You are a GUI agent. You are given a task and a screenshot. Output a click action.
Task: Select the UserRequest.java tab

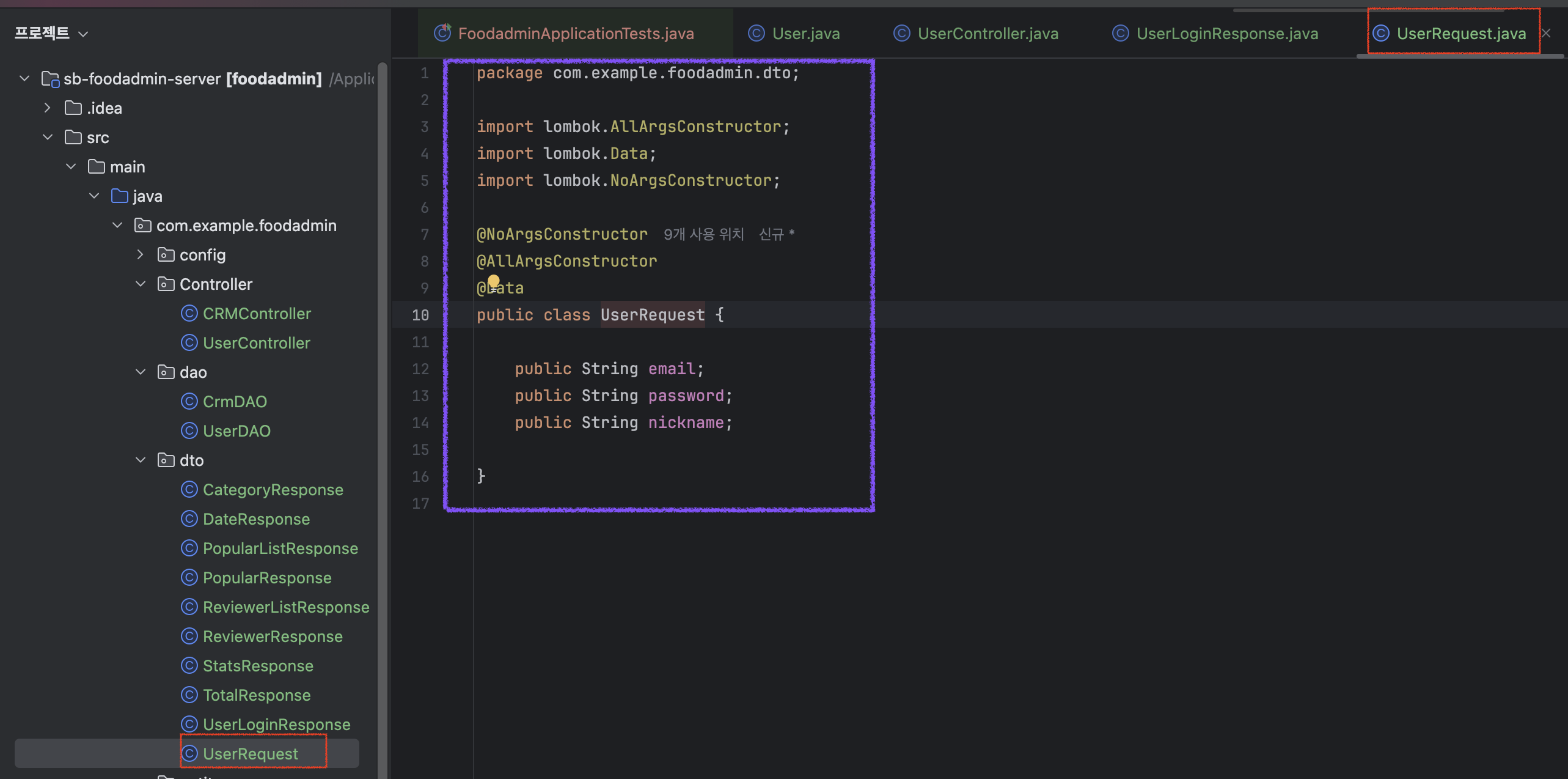pos(1461,34)
